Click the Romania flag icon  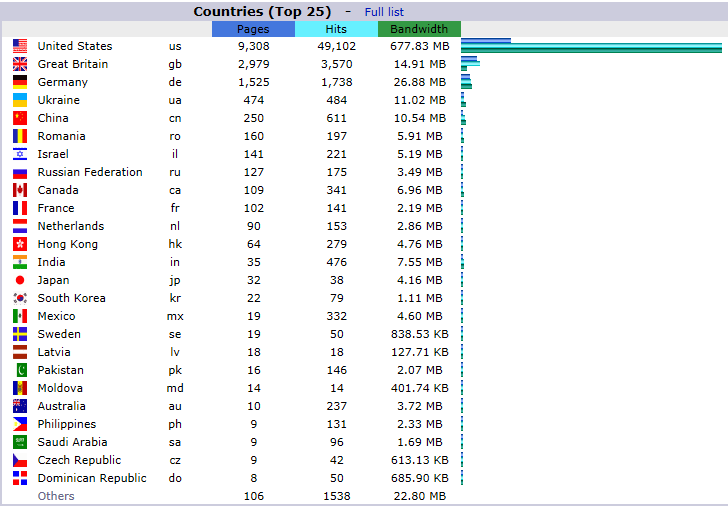click(x=20, y=136)
